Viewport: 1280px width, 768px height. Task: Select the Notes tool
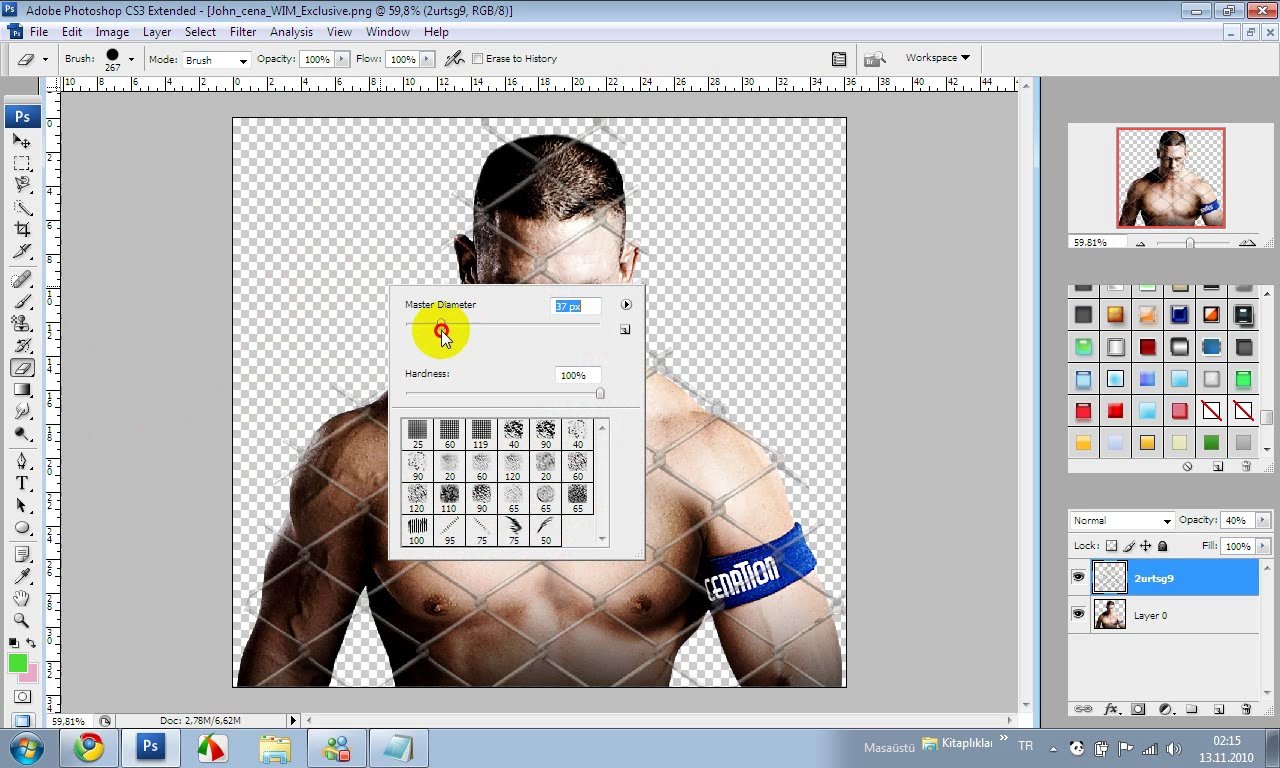pos(22,554)
